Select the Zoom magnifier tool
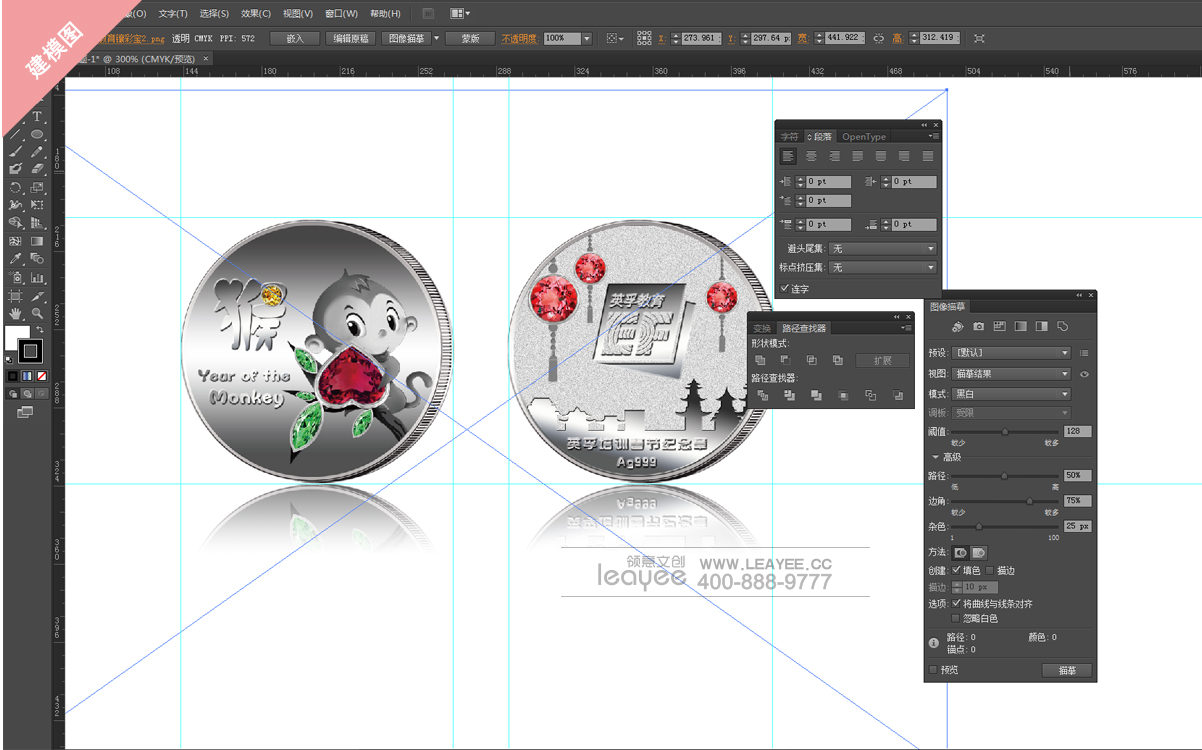Image resolution: width=1202 pixels, height=750 pixels. [x=37, y=313]
